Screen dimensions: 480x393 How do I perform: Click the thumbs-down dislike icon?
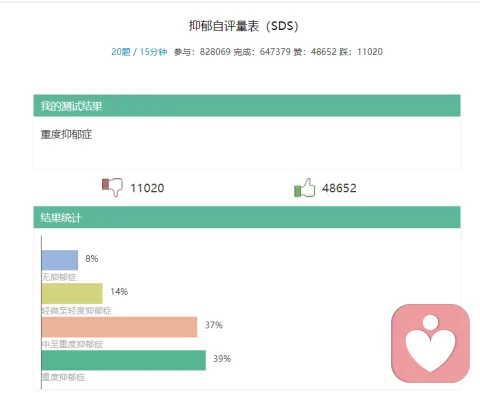pyautogui.click(x=112, y=187)
